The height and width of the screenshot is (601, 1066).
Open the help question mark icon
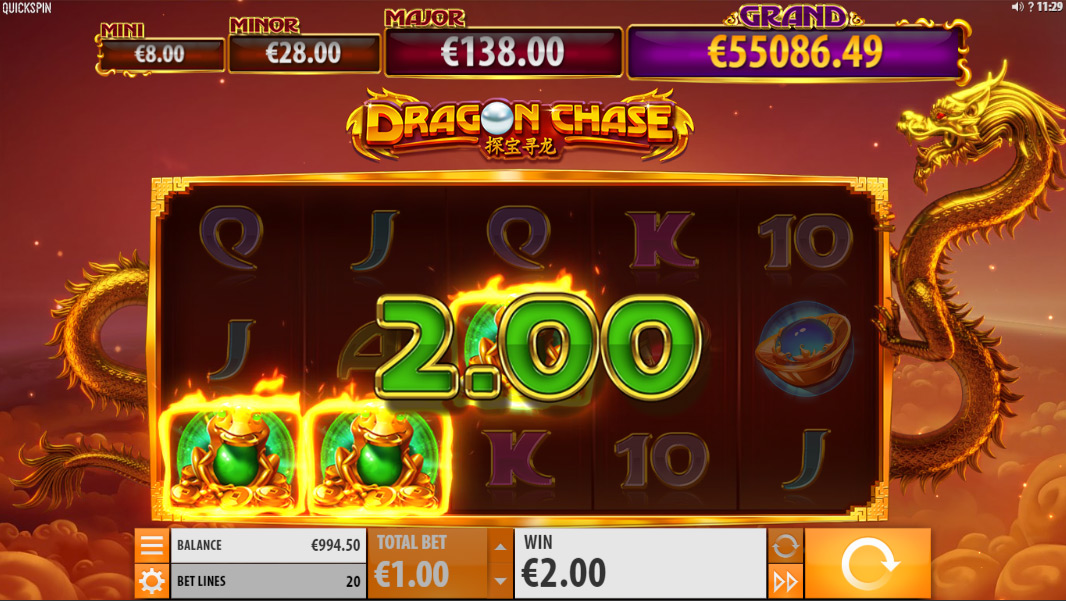tap(1030, 7)
